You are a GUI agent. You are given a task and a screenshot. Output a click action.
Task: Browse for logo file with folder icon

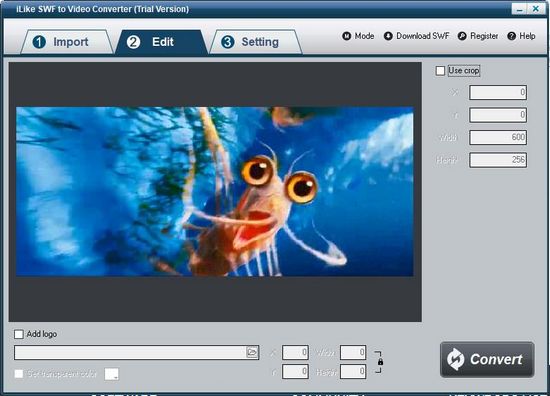tap(252, 352)
